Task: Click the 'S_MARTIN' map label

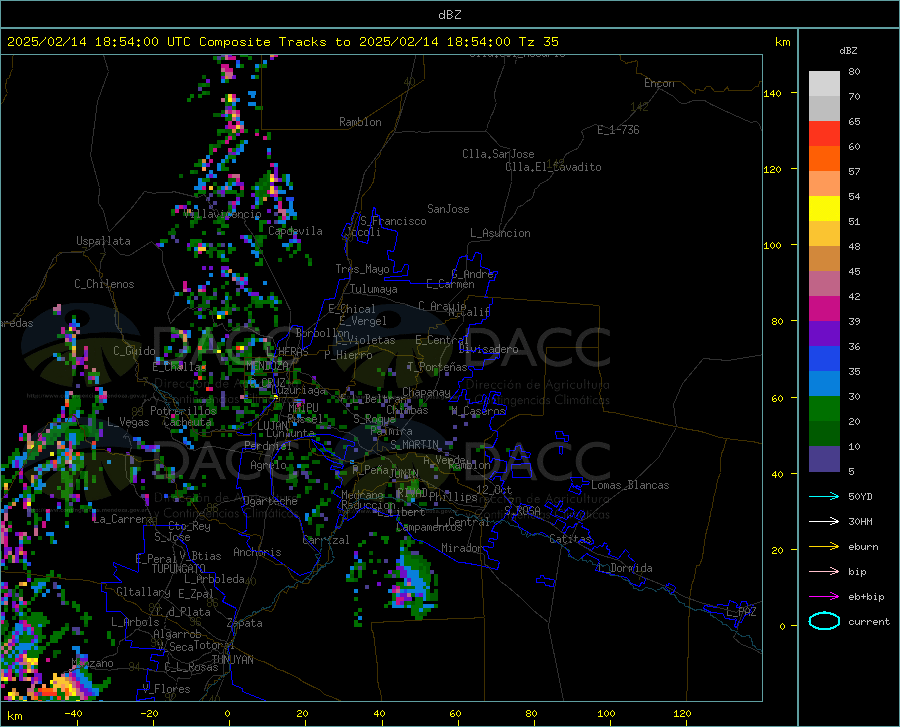Action: click(x=414, y=445)
